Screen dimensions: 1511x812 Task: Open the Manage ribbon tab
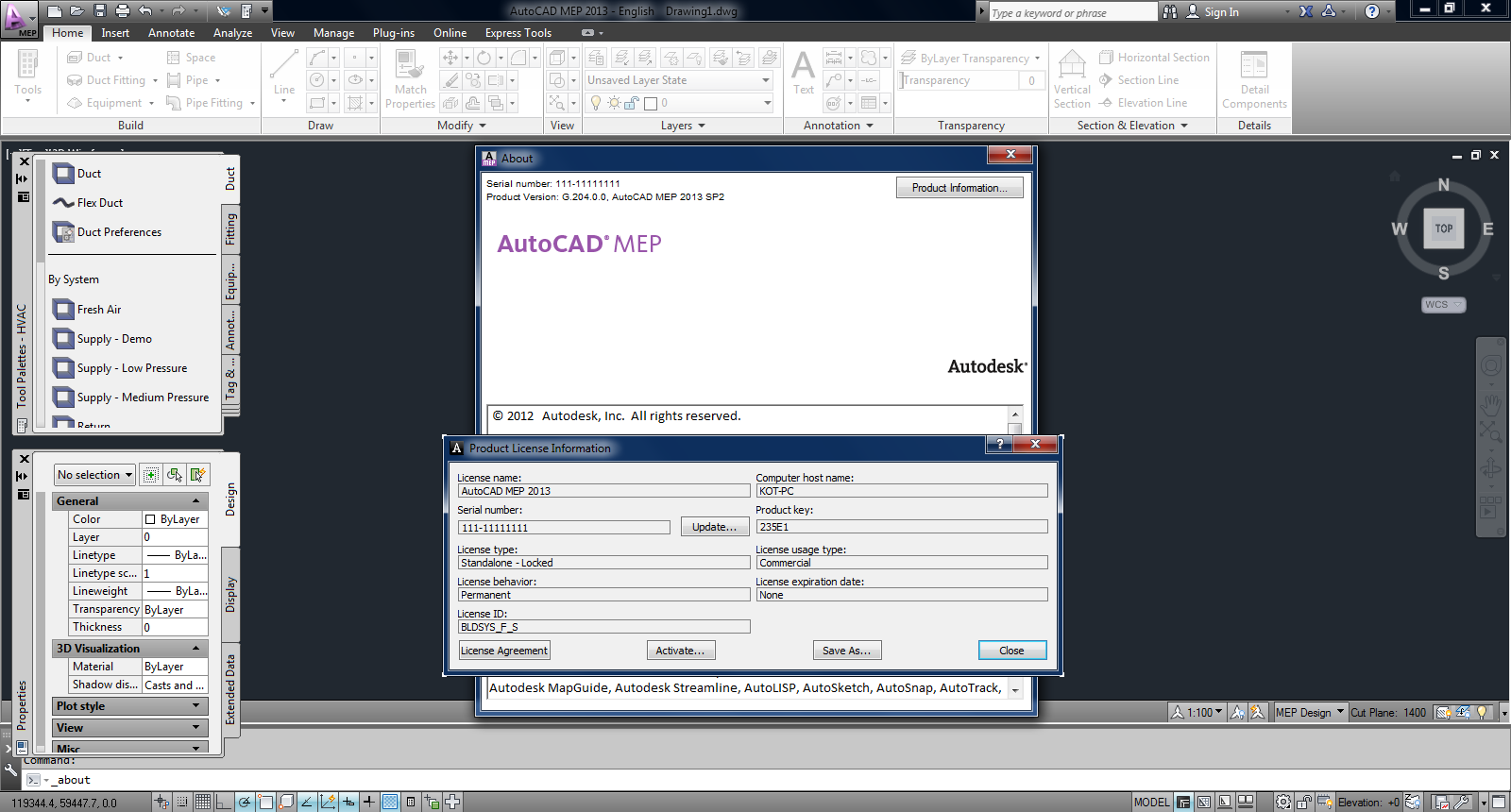coord(333,33)
